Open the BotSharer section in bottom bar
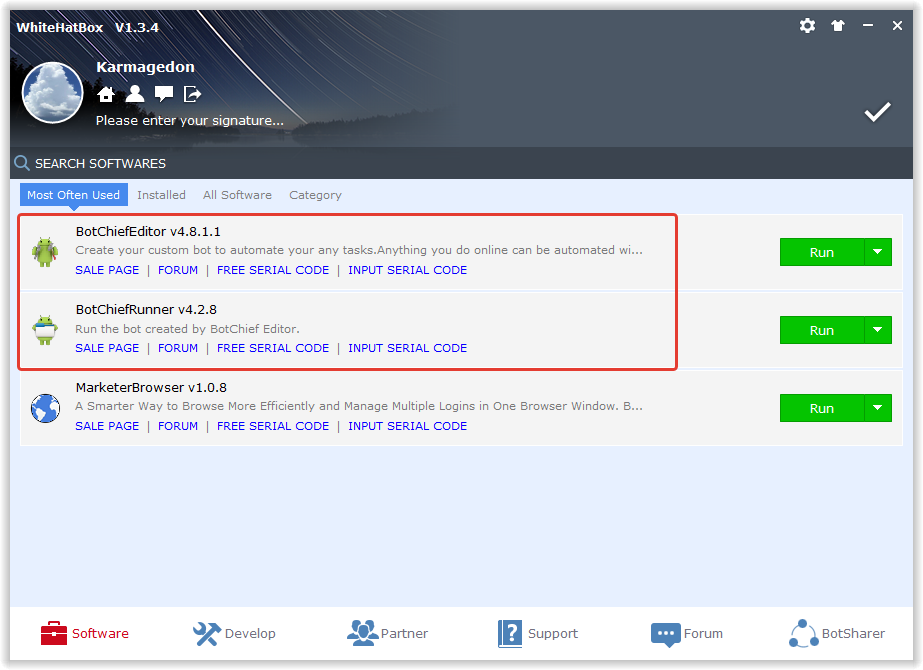The image size is (923, 670). click(x=837, y=633)
